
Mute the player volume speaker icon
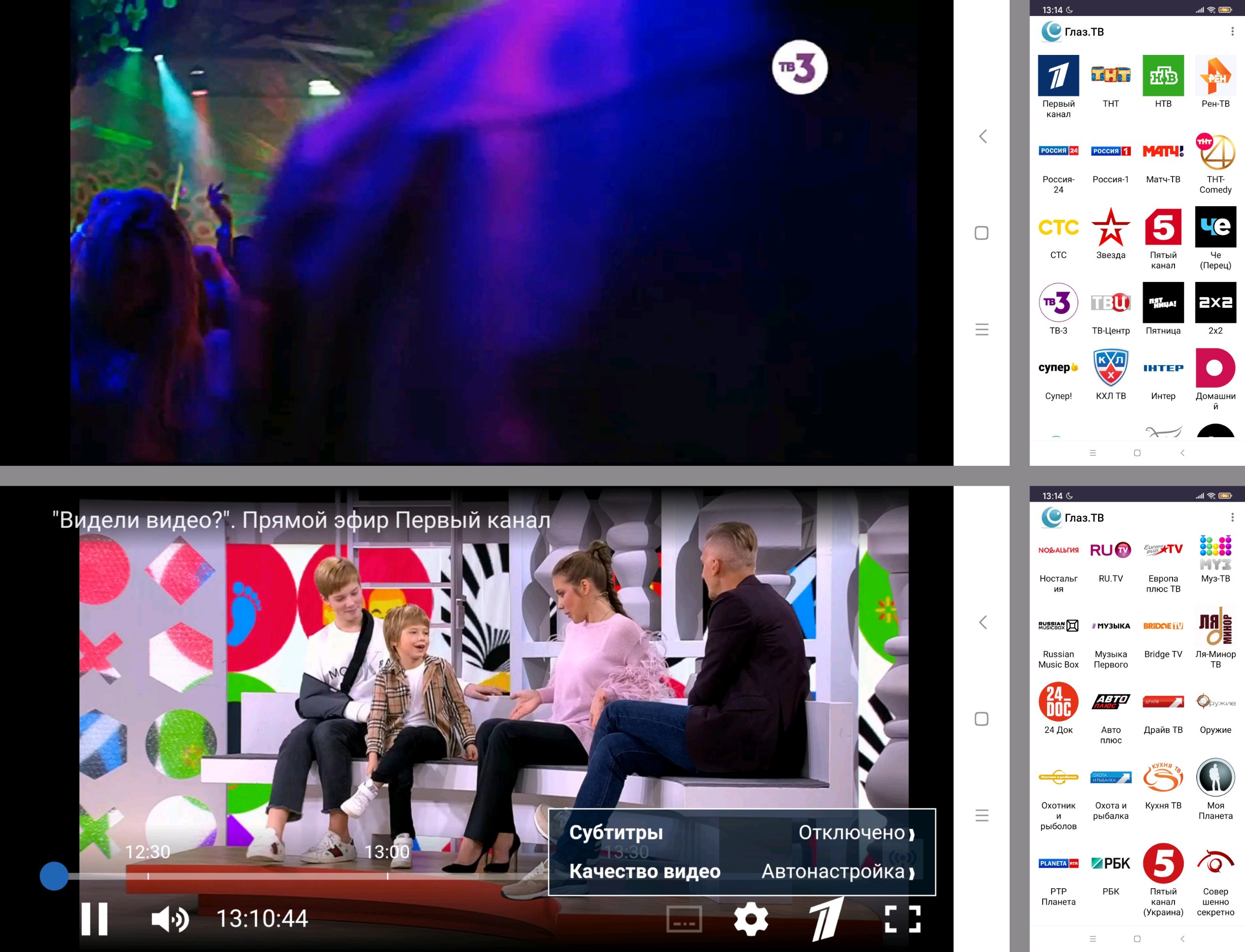[170, 918]
